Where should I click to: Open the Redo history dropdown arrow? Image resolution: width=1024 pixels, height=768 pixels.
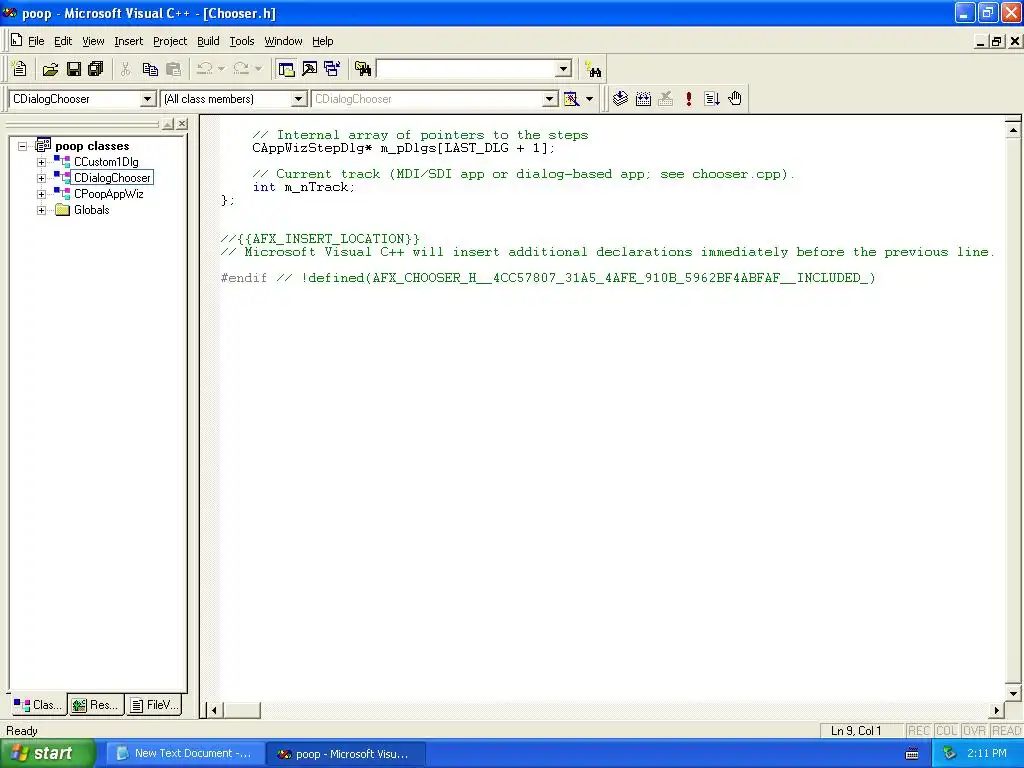pyautogui.click(x=258, y=69)
